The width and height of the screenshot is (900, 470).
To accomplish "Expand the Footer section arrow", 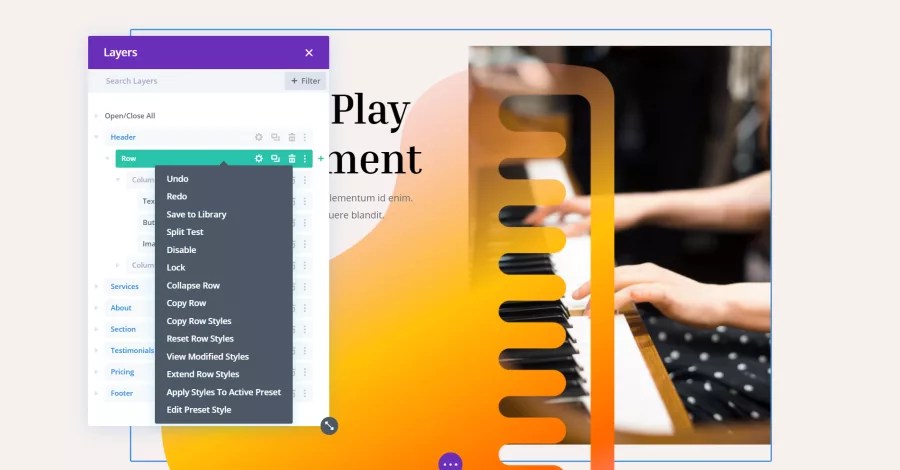I will 96,393.
